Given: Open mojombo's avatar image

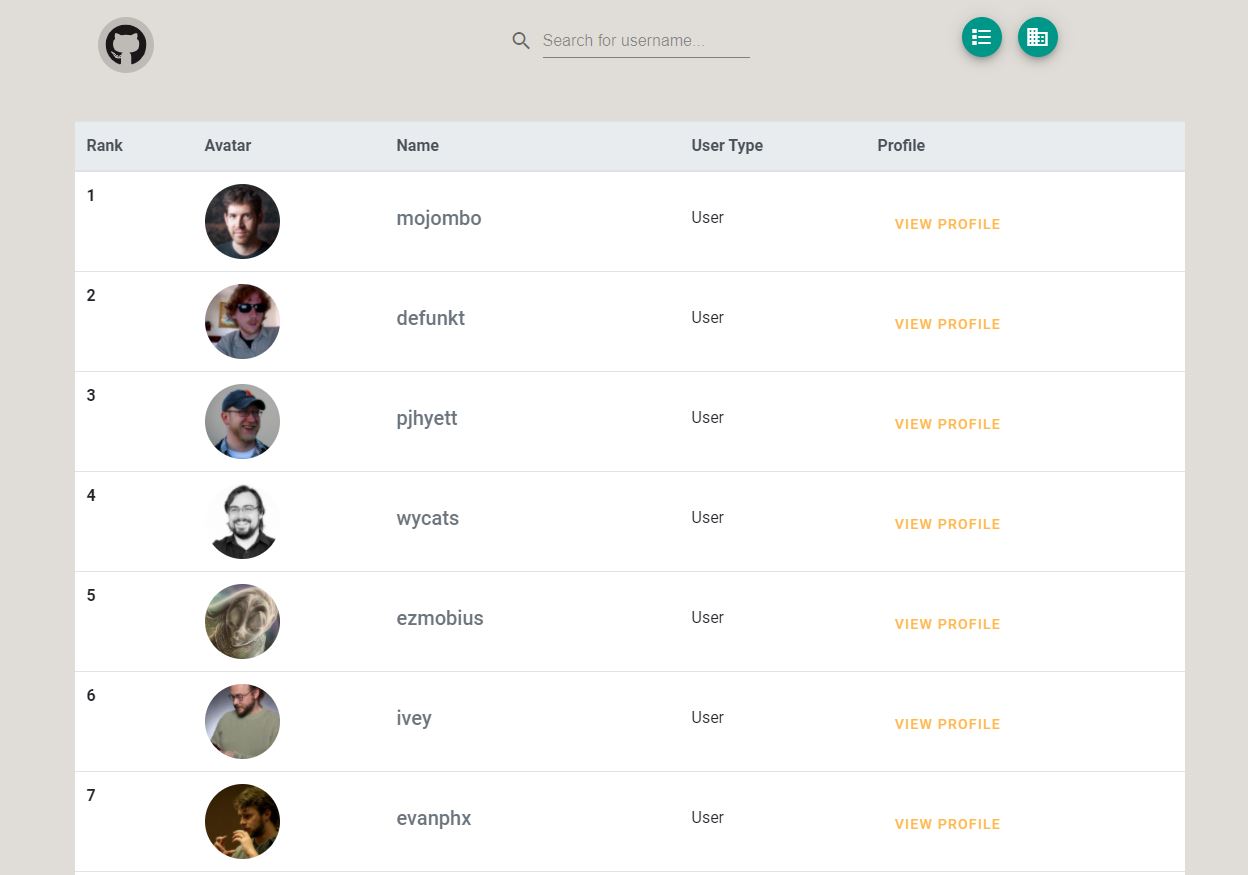Looking at the screenshot, I should pyautogui.click(x=242, y=221).
